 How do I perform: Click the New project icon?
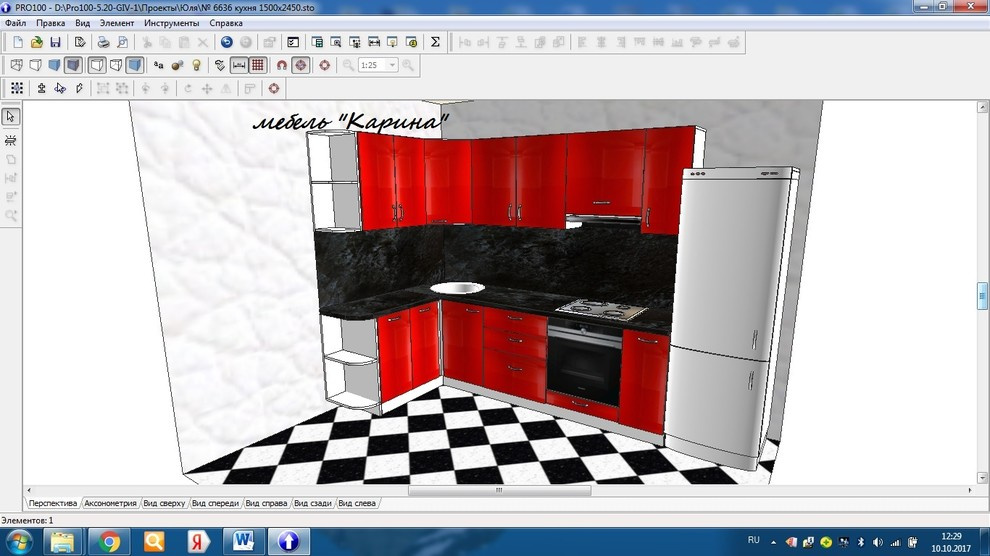(x=18, y=42)
